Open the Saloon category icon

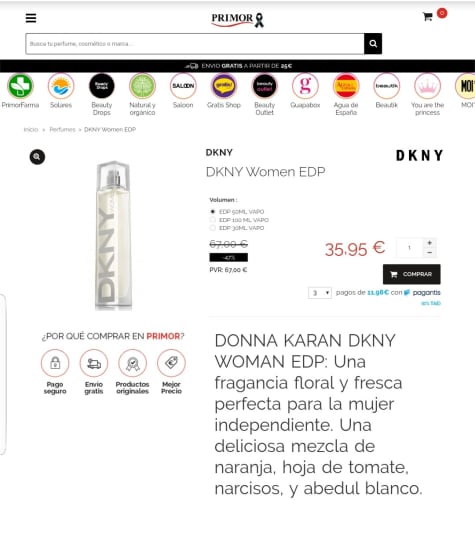pyautogui.click(x=183, y=86)
